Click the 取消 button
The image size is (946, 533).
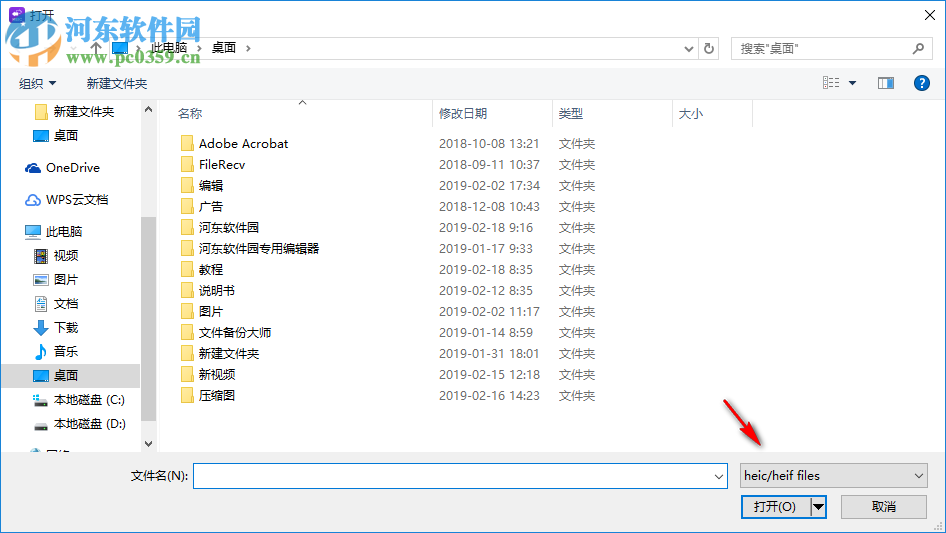click(884, 507)
